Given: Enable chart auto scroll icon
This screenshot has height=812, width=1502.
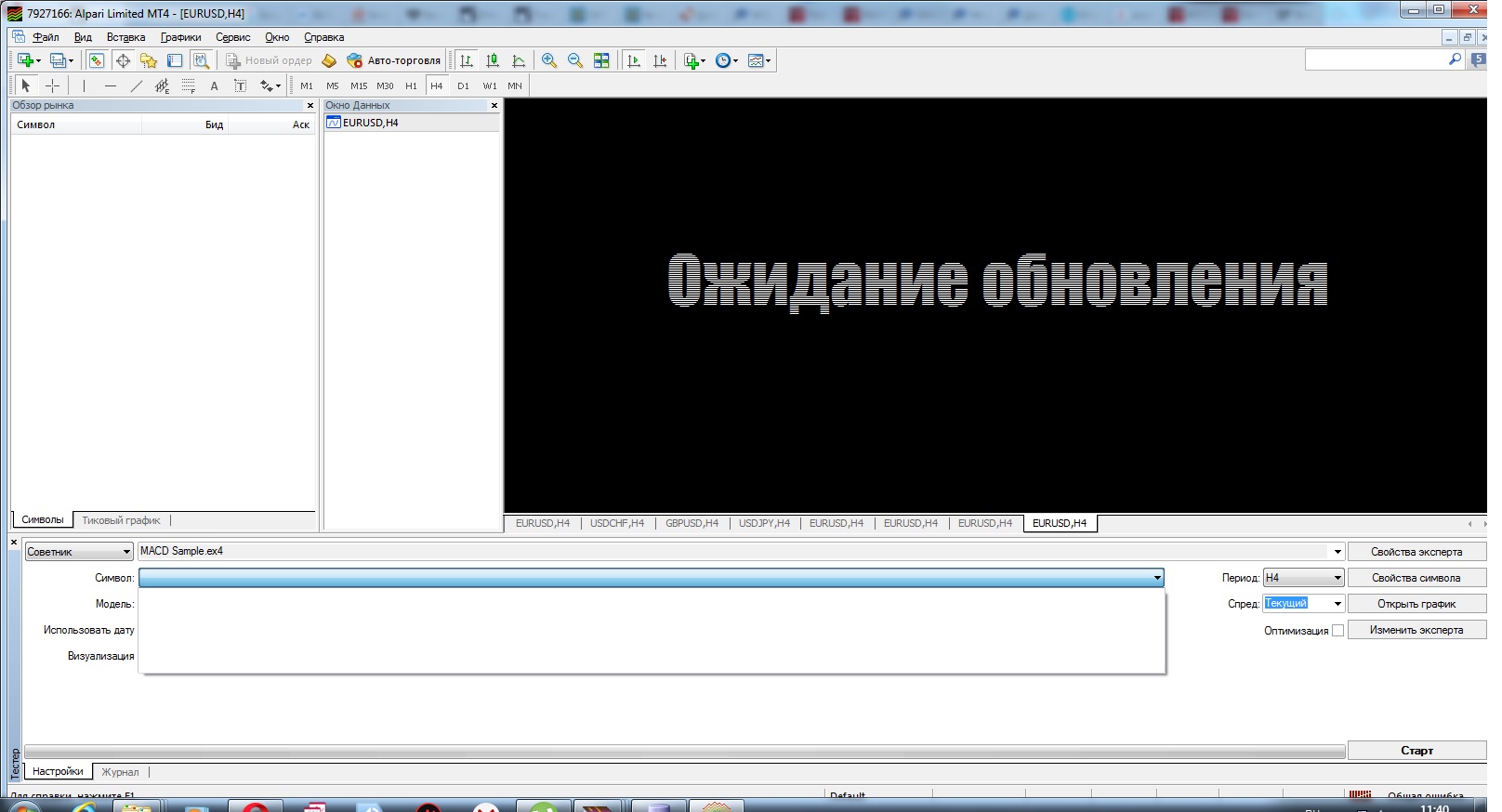Looking at the screenshot, I should [634, 60].
